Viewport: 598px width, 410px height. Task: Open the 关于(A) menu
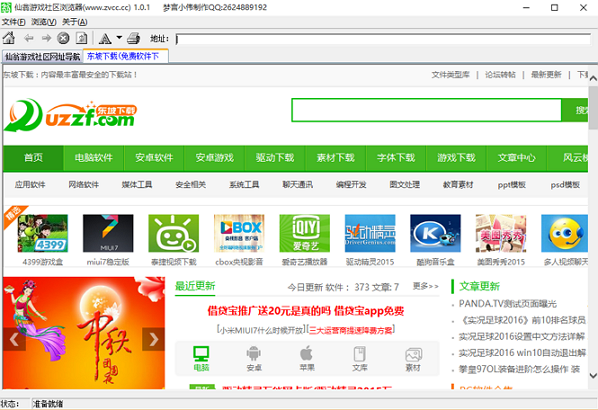[75, 22]
